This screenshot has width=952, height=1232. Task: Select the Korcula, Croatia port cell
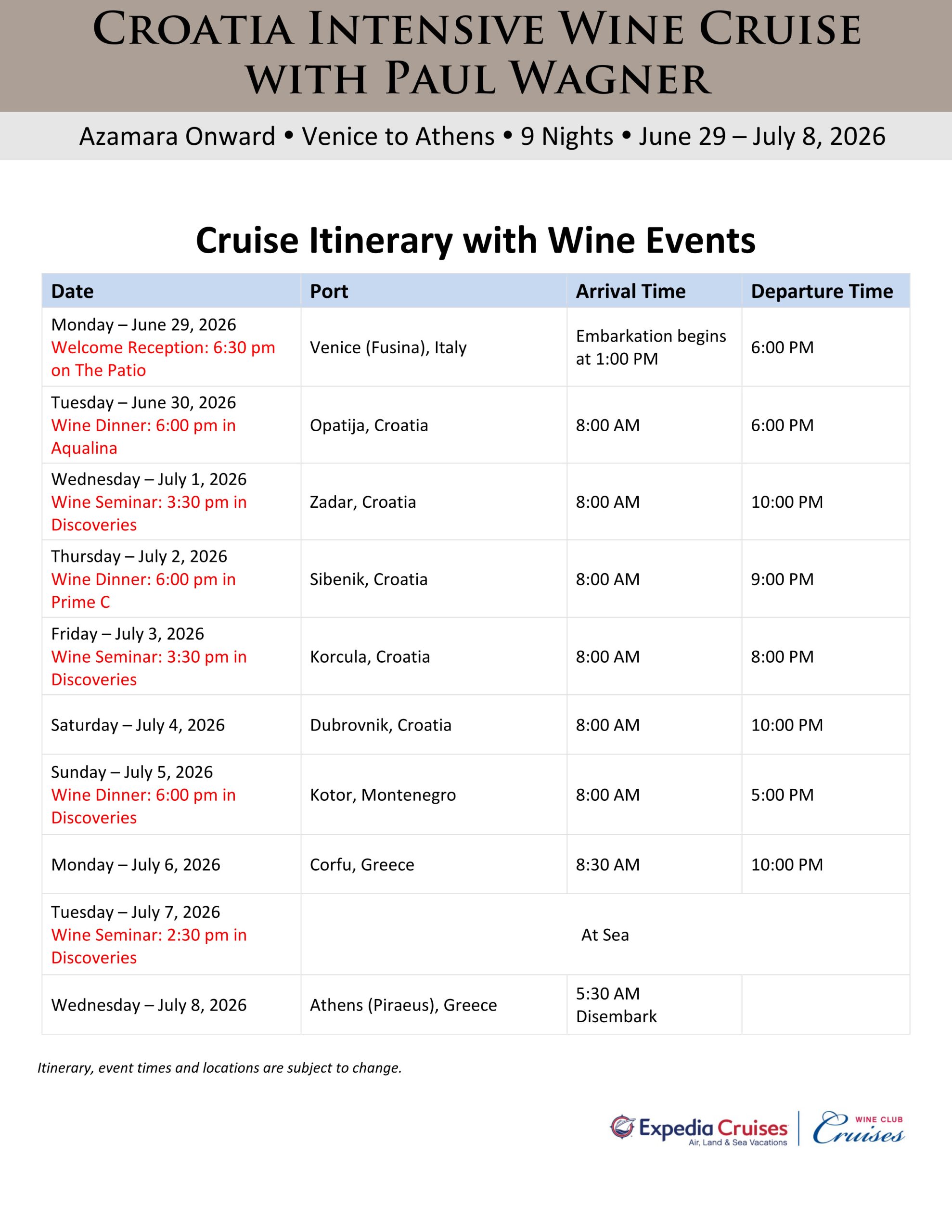[370, 656]
